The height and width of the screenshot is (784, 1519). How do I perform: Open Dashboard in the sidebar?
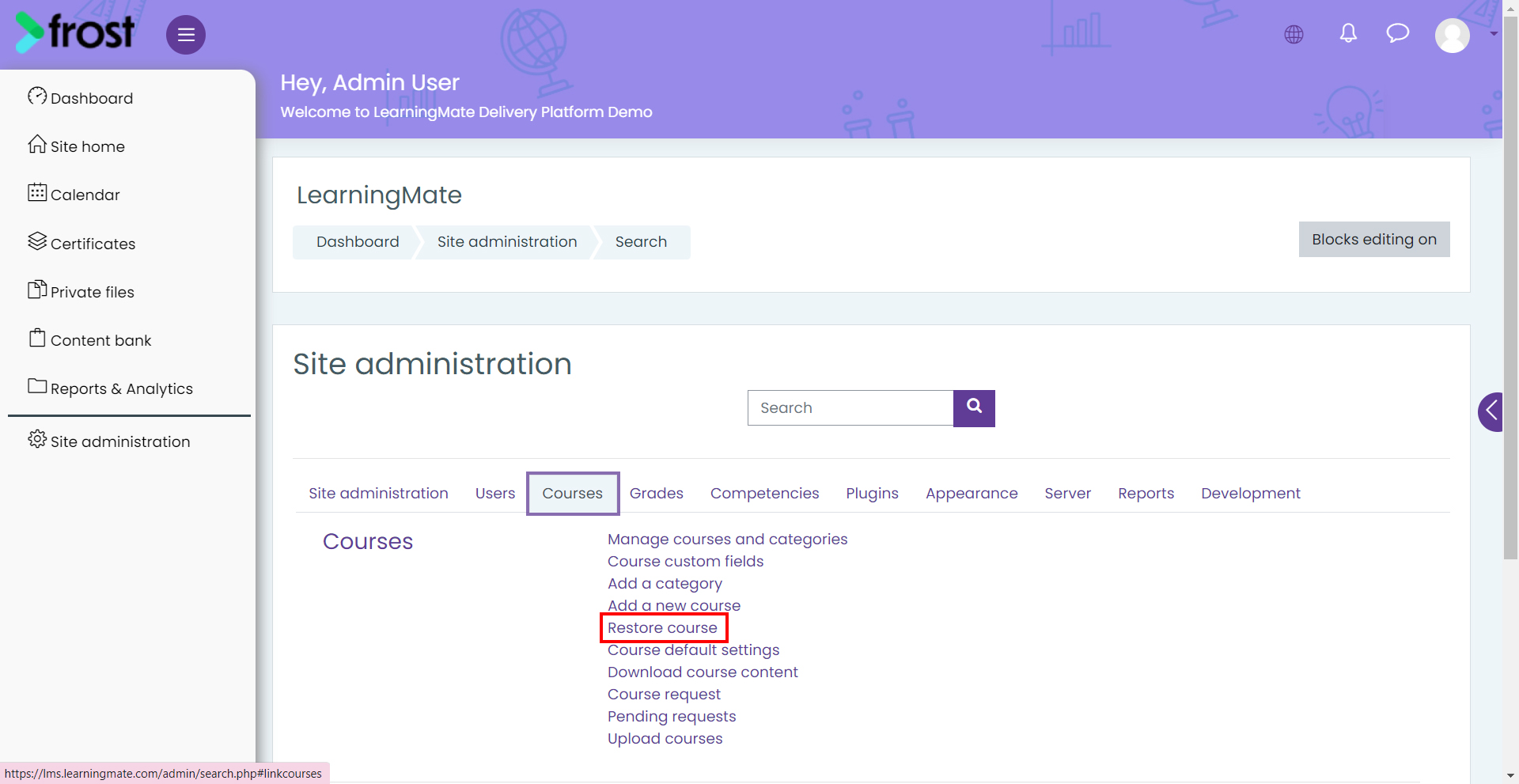pos(81,97)
